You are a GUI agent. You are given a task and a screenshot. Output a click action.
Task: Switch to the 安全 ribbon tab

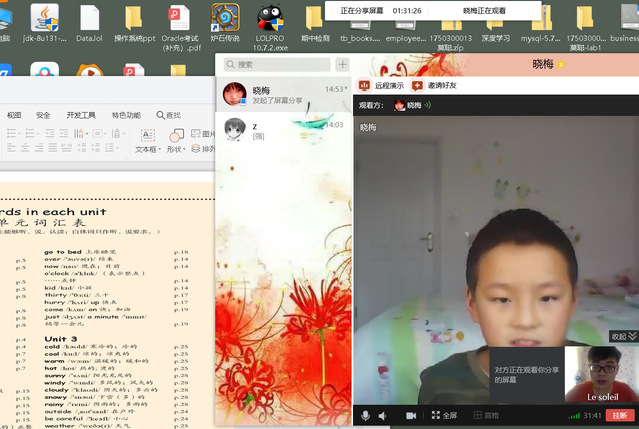click(43, 115)
